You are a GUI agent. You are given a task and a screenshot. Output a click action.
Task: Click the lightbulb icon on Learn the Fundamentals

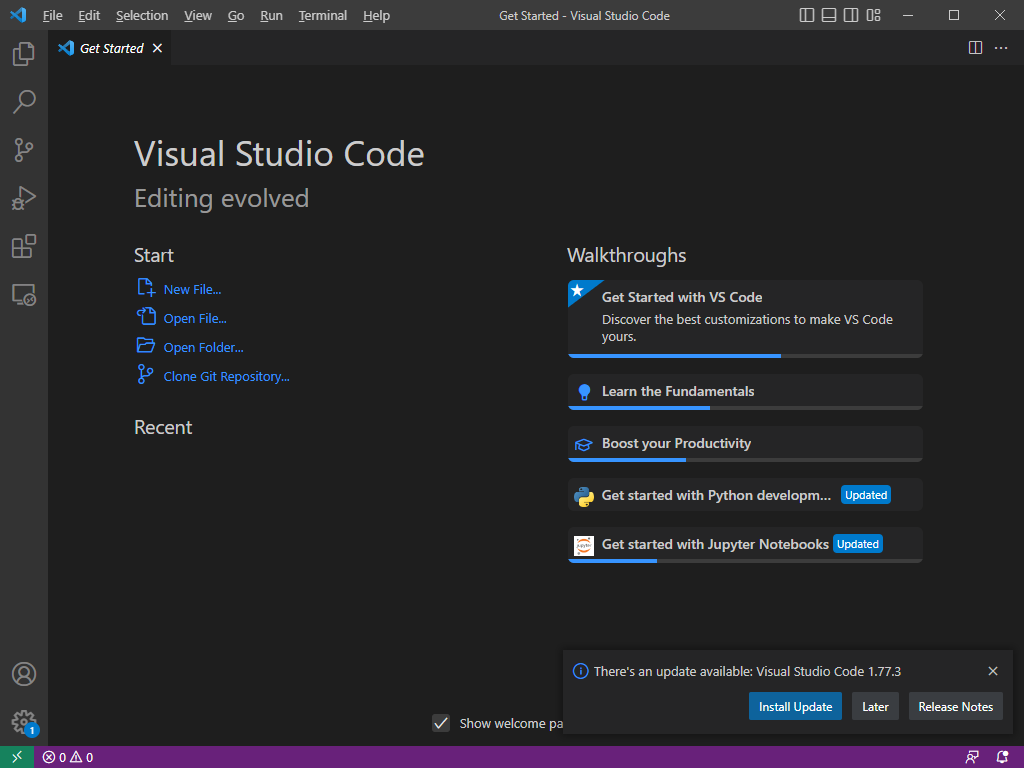584,392
